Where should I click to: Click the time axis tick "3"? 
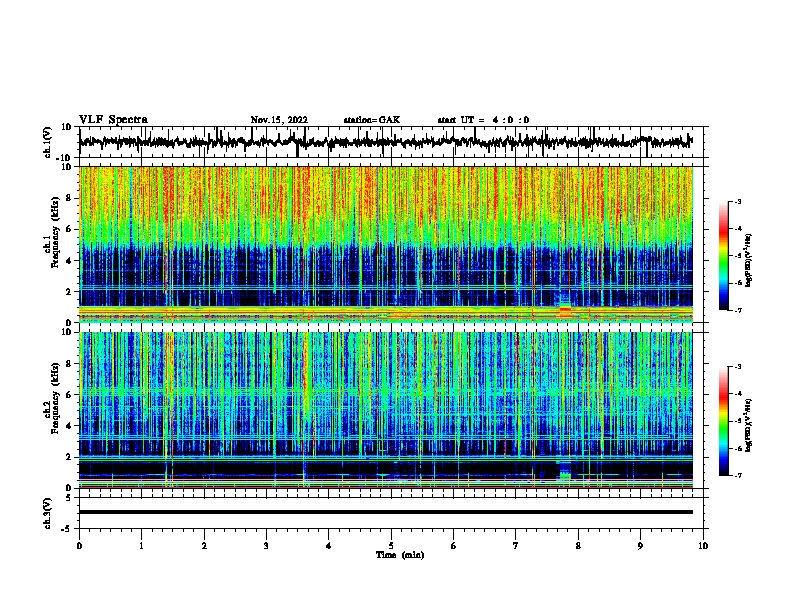(266, 546)
